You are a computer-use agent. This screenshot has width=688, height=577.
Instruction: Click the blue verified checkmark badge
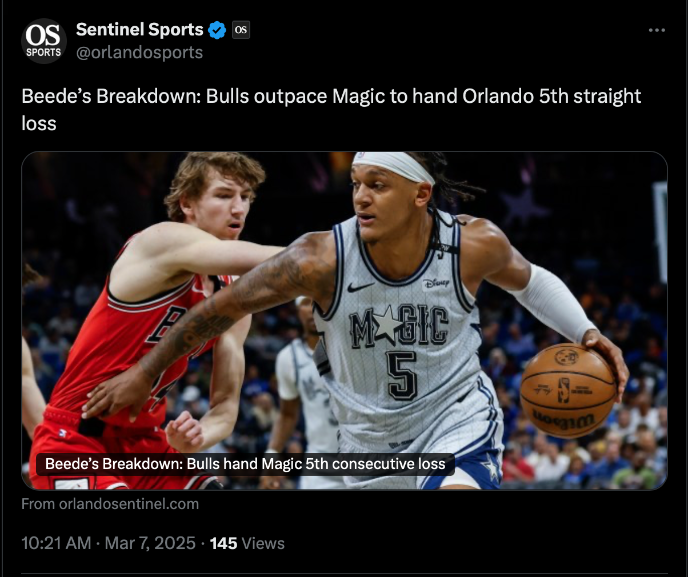tap(217, 30)
